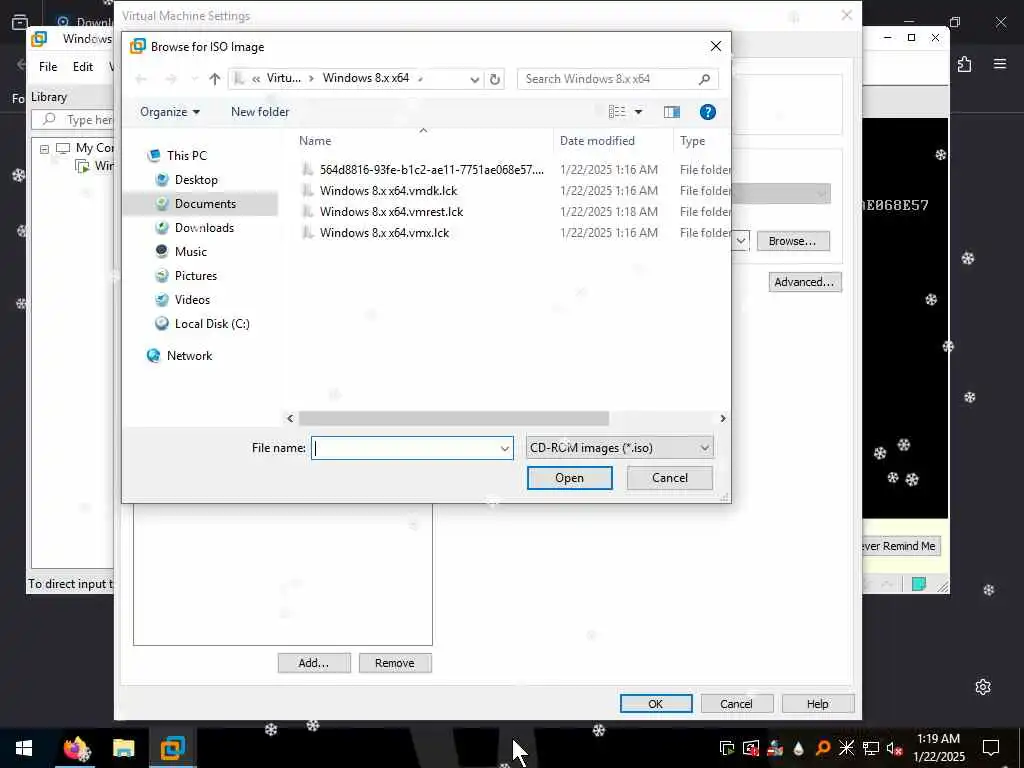The height and width of the screenshot is (768, 1024).
Task: Click inside the Search Windows 8.x x64 field
Action: coord(607,79)
